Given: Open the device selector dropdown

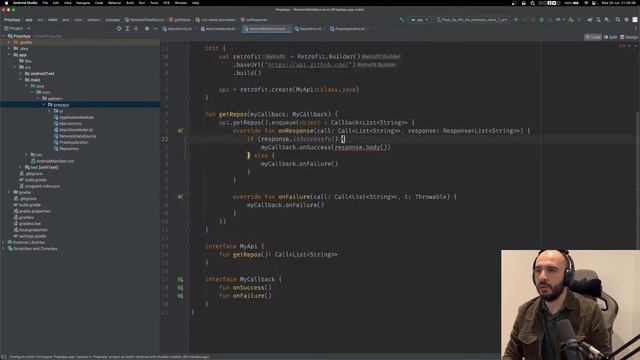Looking at the screenshot, I should pos(473,20).
